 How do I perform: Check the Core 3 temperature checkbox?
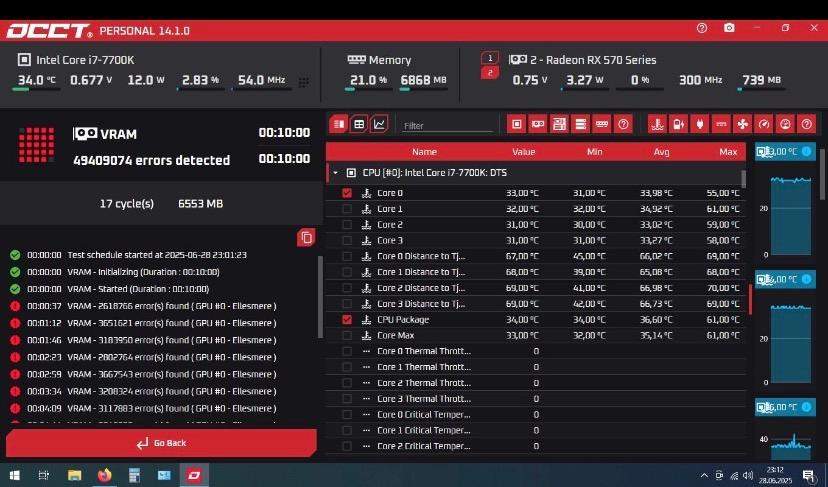[346, 240]
